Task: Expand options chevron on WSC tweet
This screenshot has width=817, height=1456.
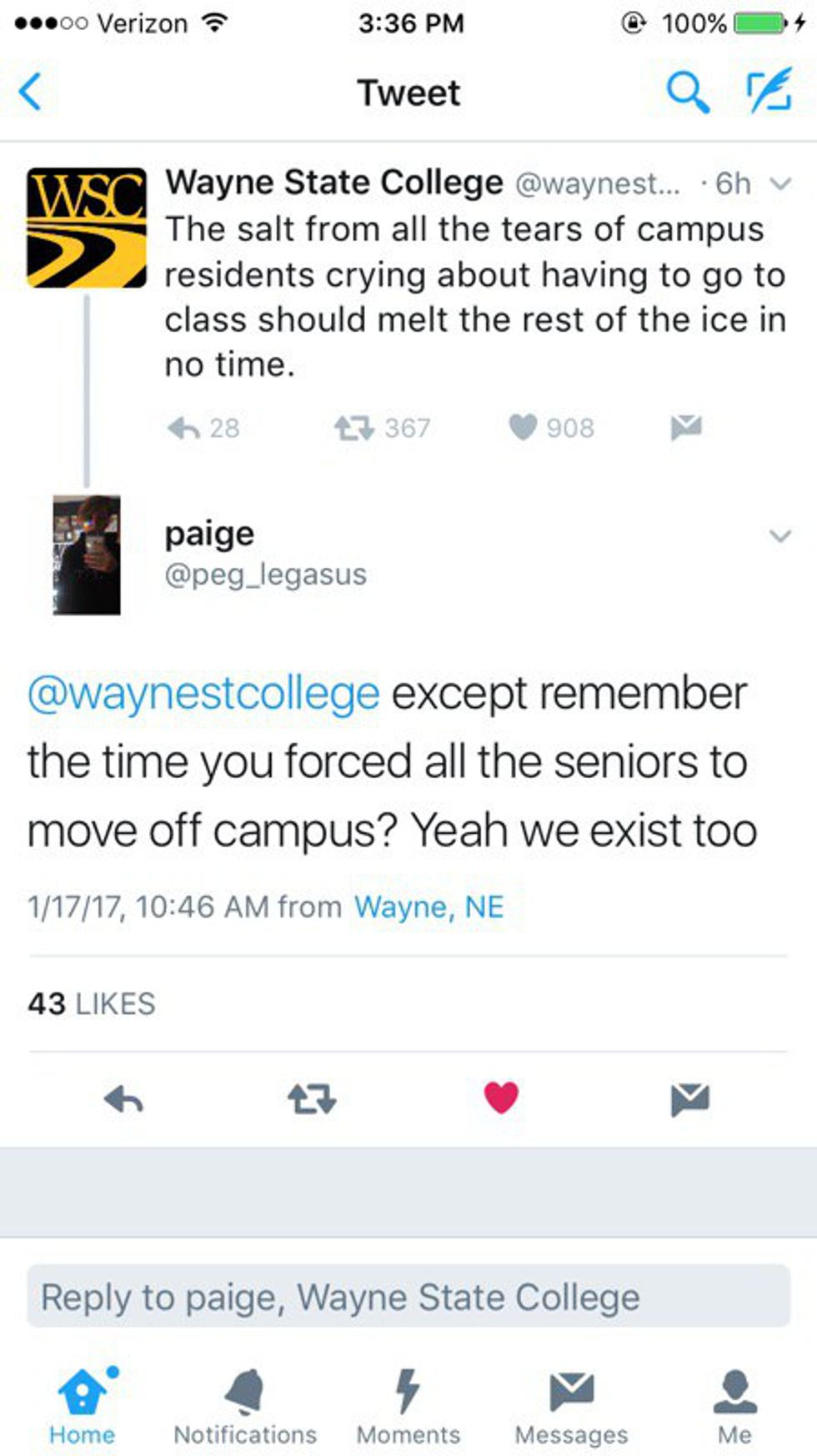Action: (780, 183)
